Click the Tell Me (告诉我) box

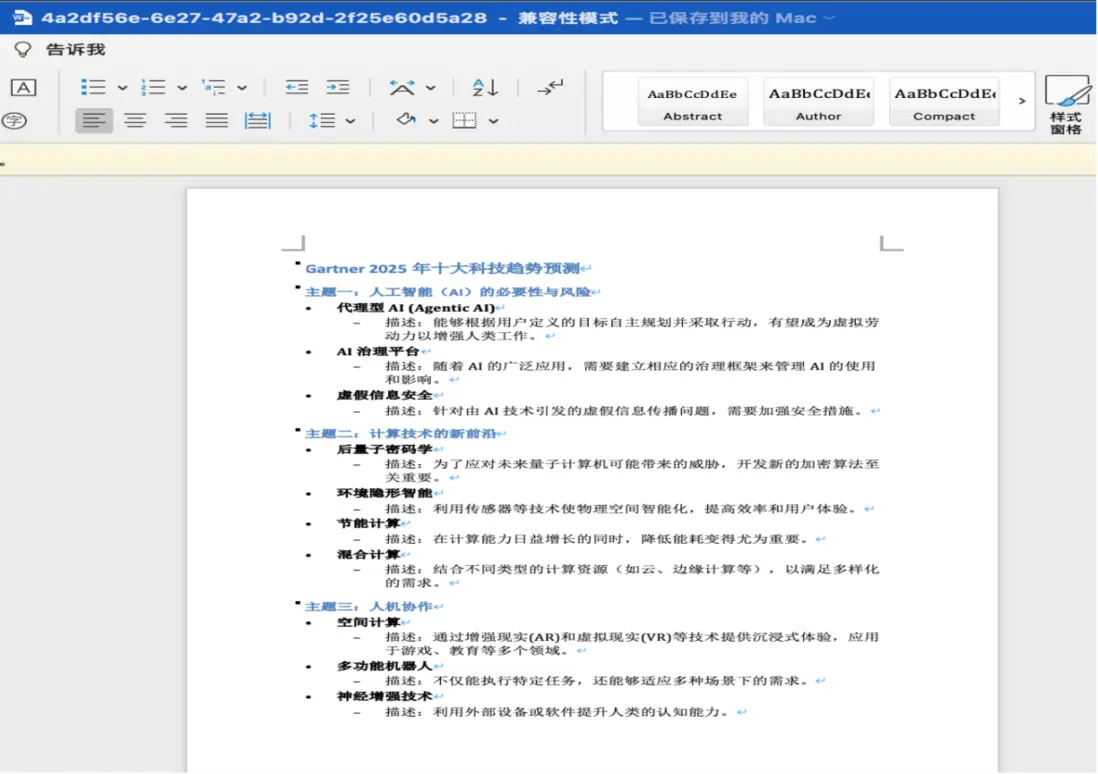click(x=75, y=49)
